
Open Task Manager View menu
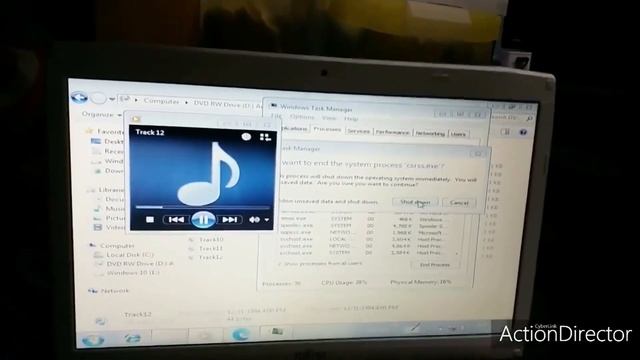[329, 118]
